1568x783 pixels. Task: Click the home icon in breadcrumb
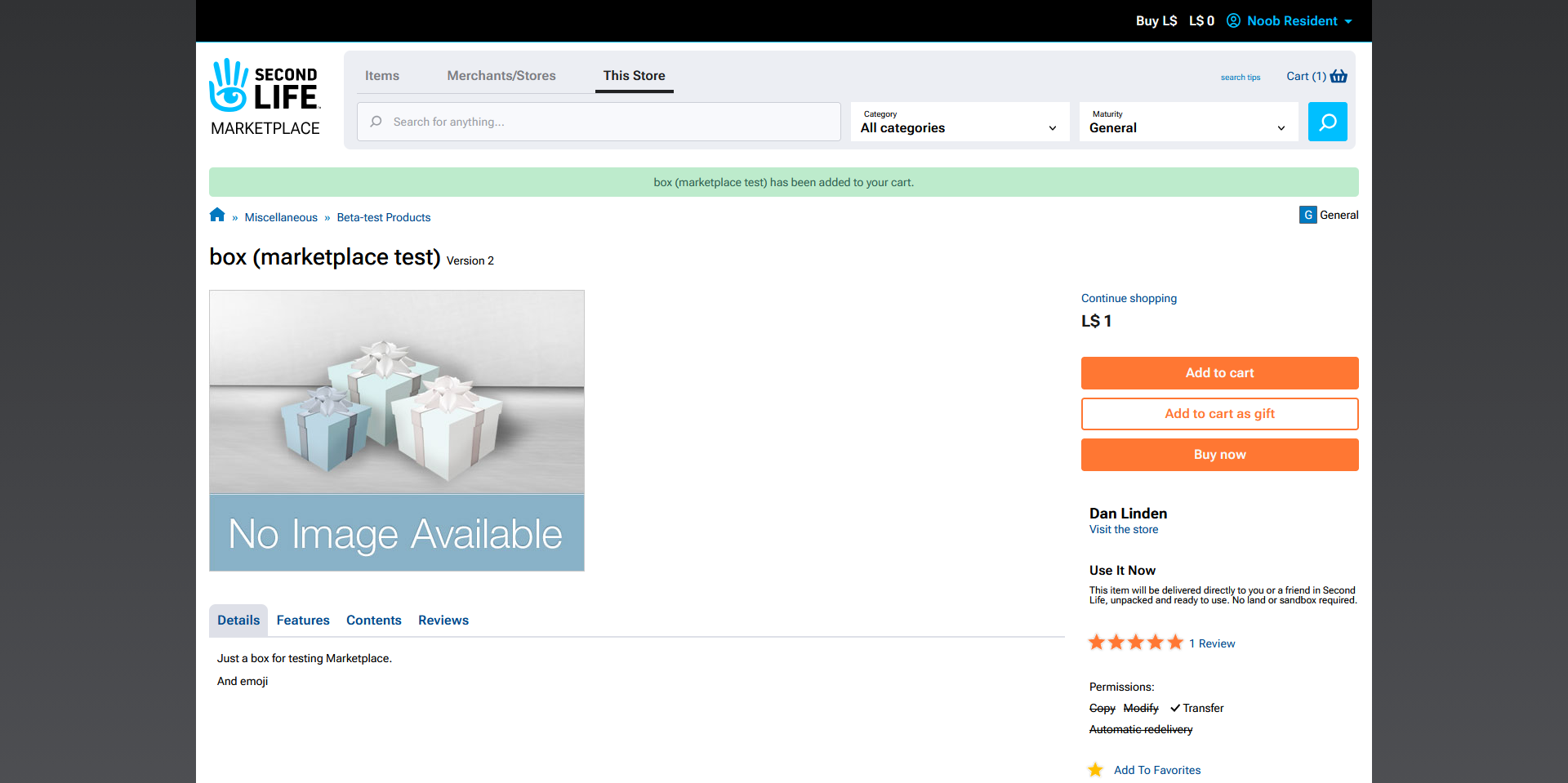pyautogui.click(x=216, y=216)
